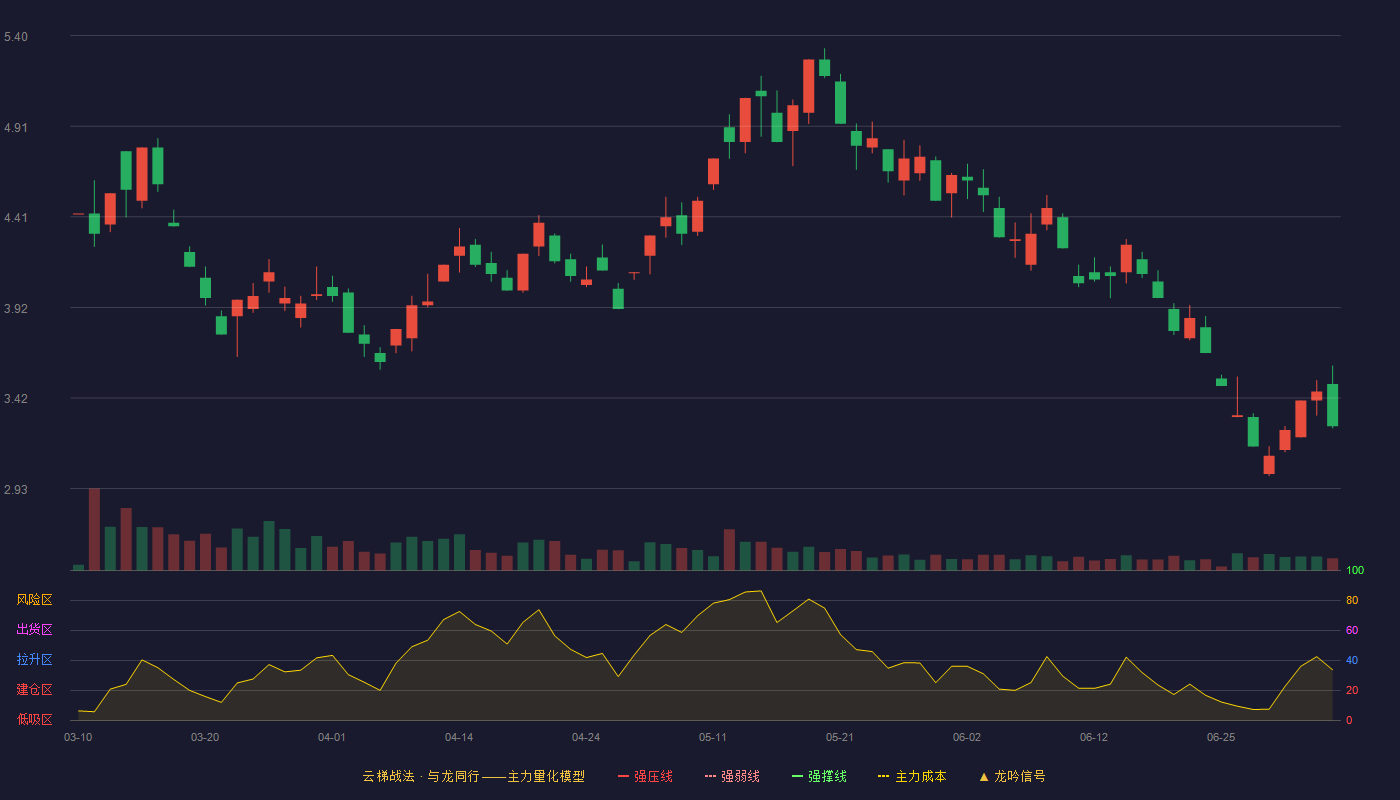Click the 04-01 date label

pyautogui.click(x=332, y=737)
